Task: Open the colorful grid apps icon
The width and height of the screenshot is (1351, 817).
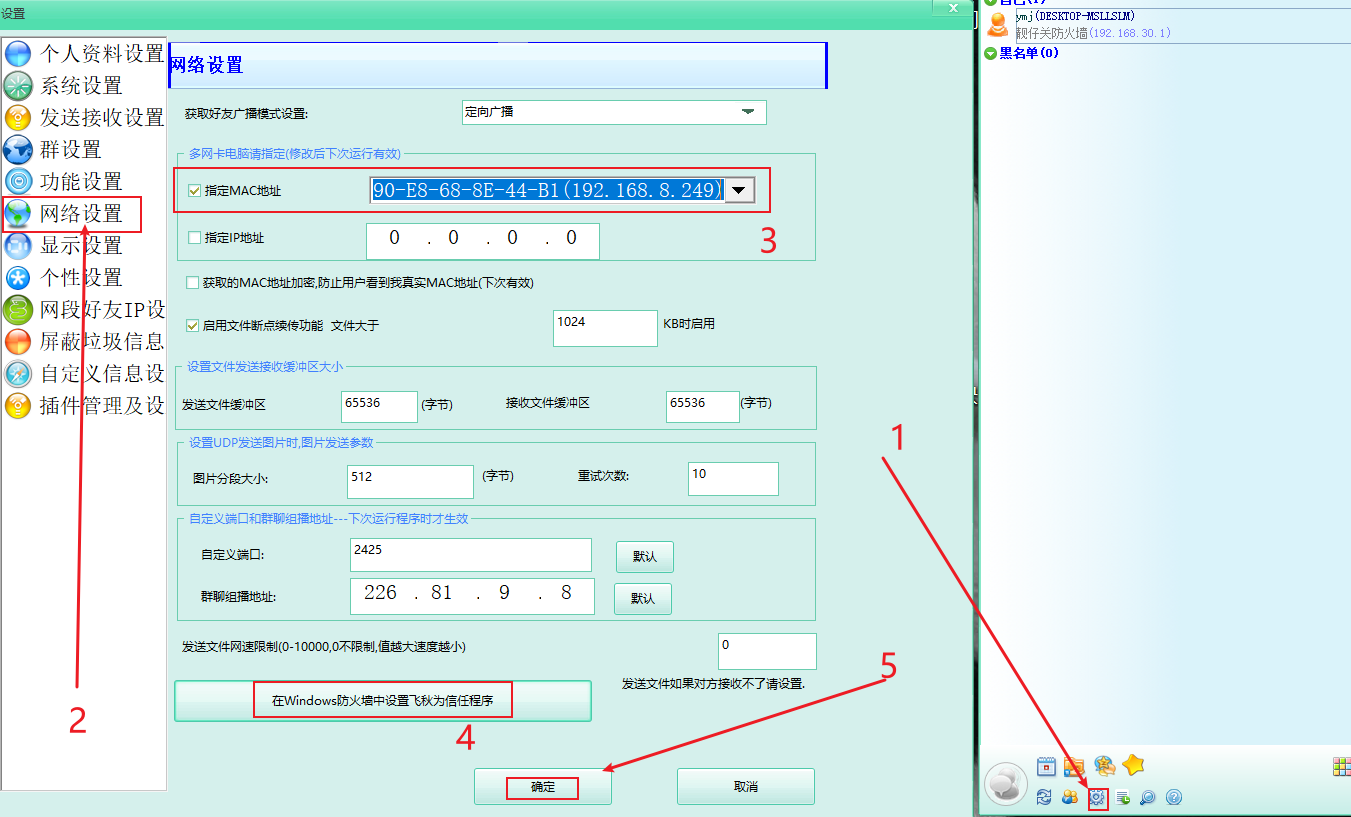Action: (1342, 766)
